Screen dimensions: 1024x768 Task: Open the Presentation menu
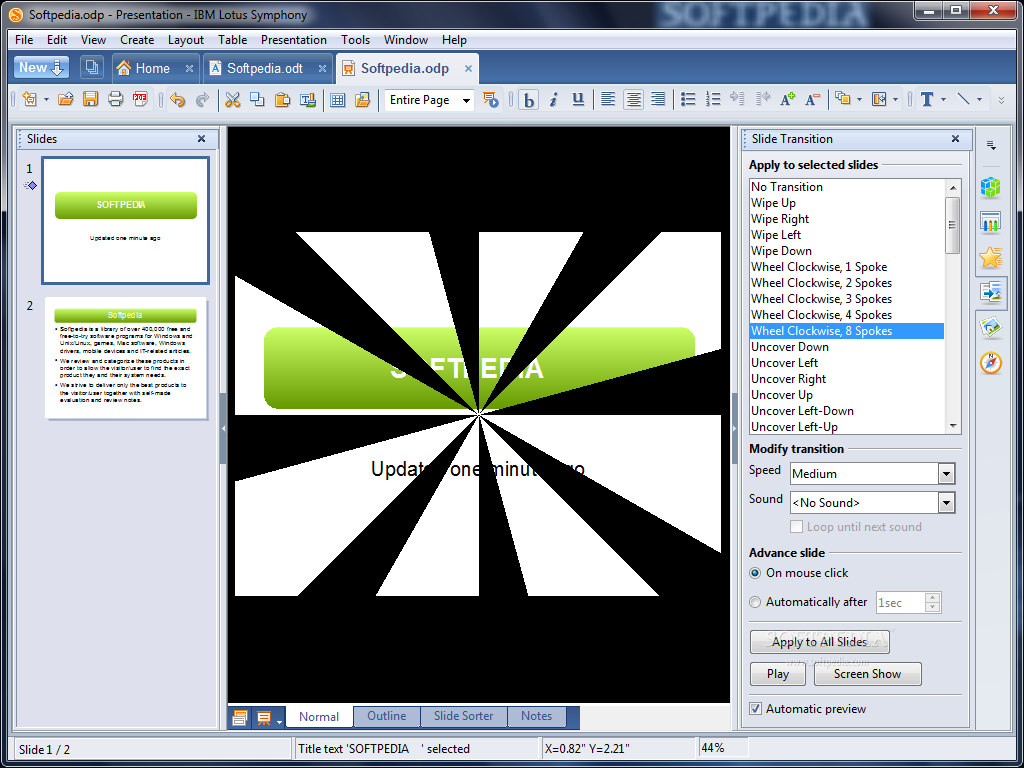(294, 40)
